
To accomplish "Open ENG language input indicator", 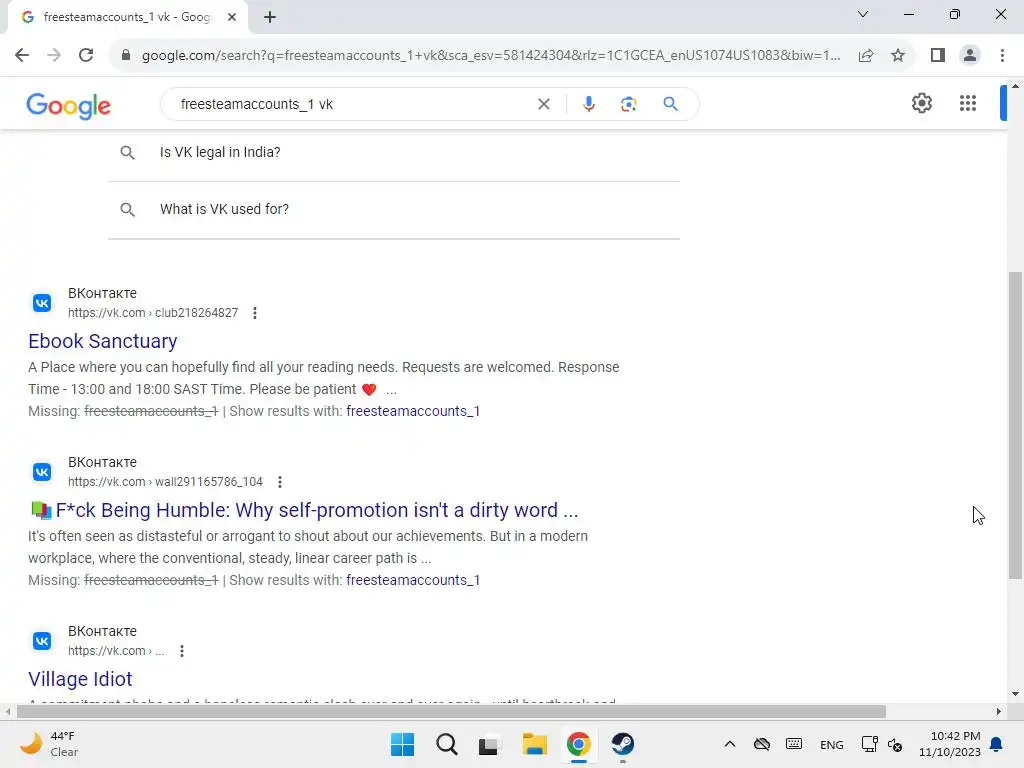I will coord(831,745).
